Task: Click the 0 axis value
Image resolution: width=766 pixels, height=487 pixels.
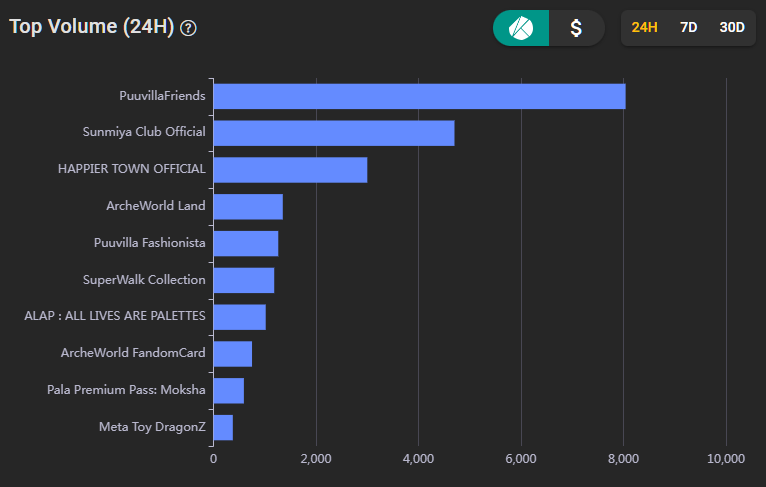Action: pos(213,459)
